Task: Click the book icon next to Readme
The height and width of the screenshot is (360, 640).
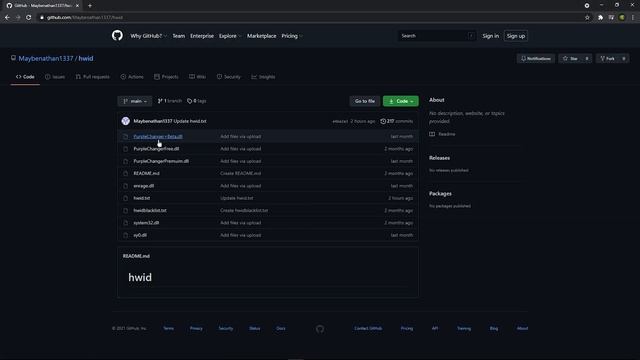Action: tap(432, 134)
